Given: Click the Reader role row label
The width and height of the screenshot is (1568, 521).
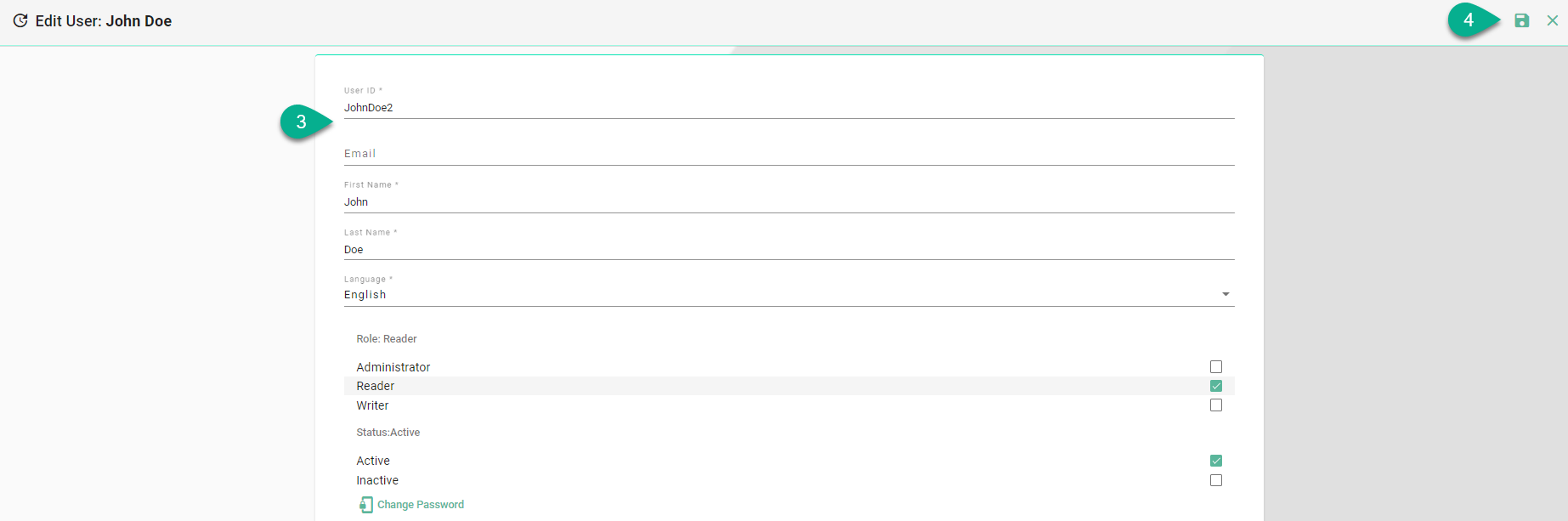Looking at the screenshot, I should (376, 386).
